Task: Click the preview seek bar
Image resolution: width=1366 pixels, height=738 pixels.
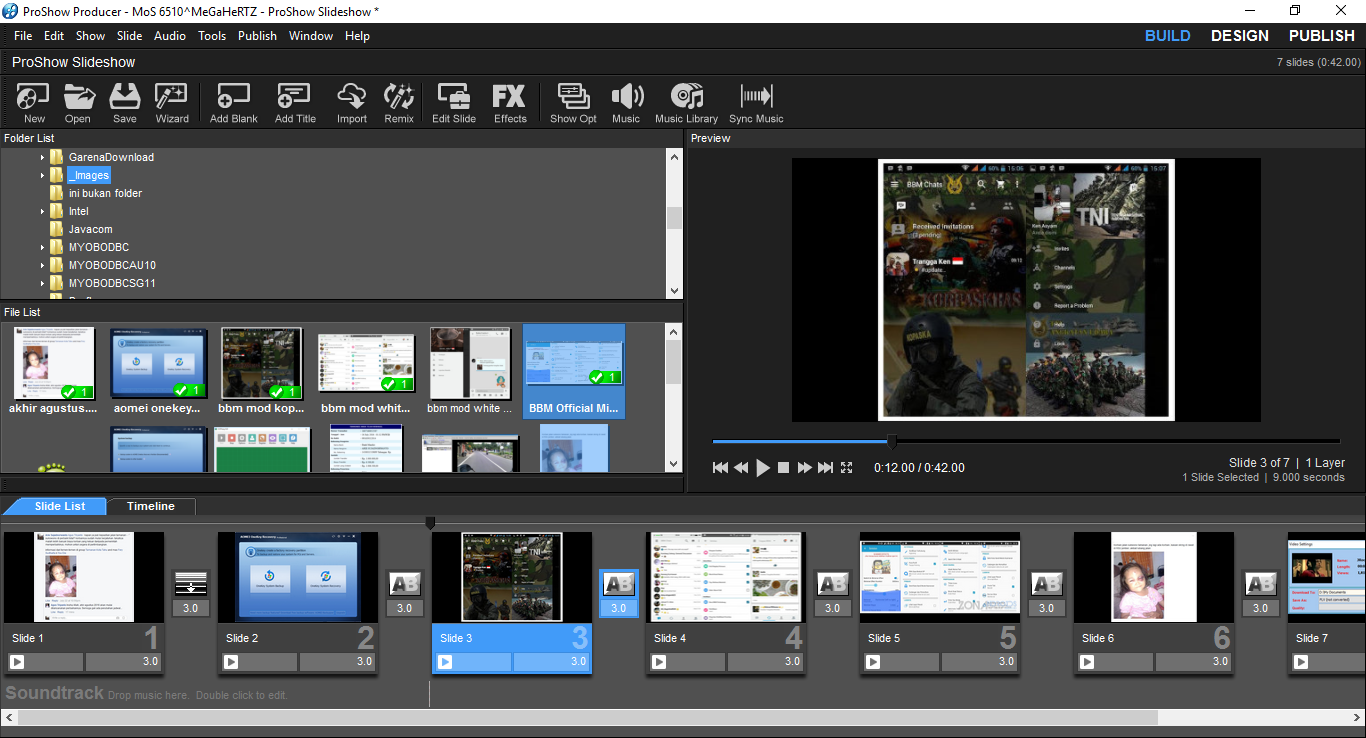Action: click(1026, 441)
